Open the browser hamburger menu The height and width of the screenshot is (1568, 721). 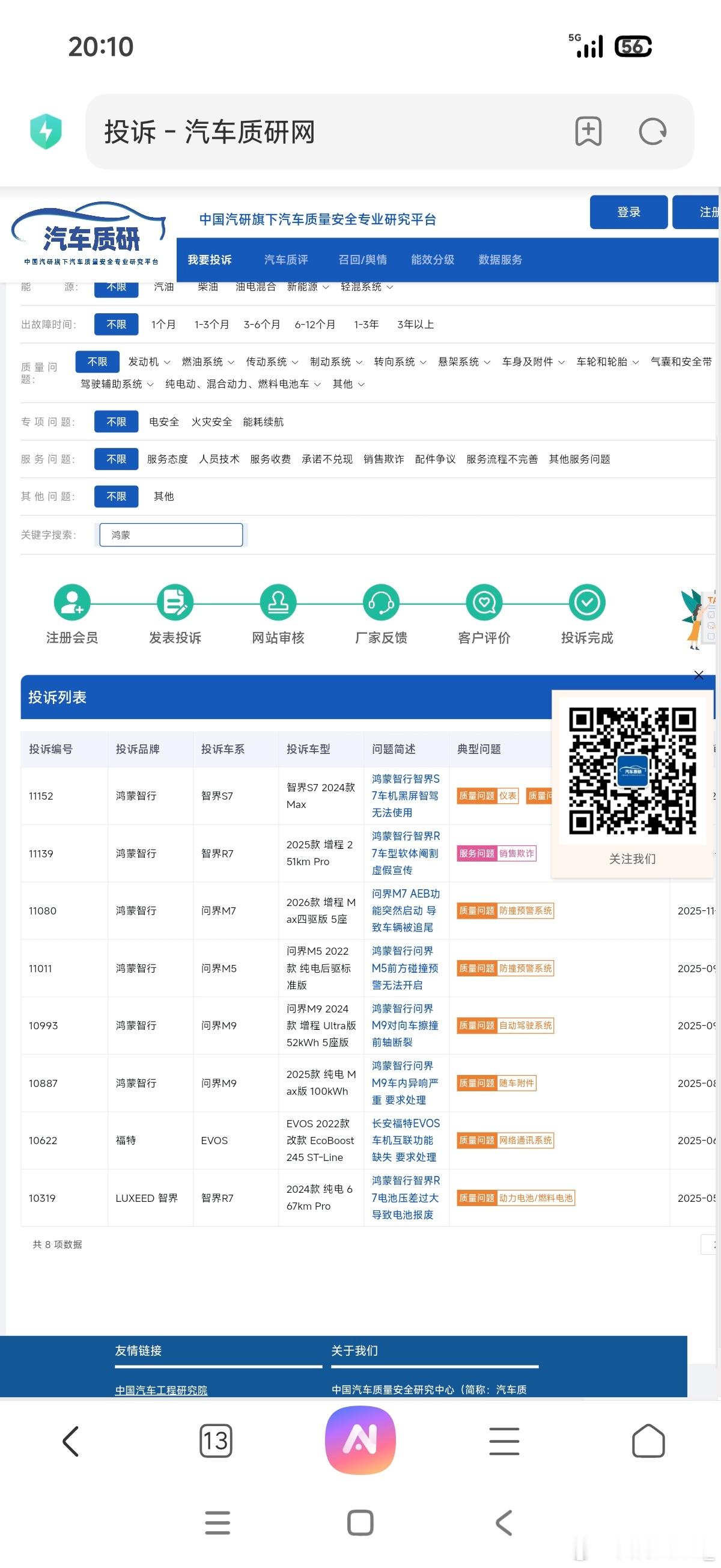point(504,1441)
